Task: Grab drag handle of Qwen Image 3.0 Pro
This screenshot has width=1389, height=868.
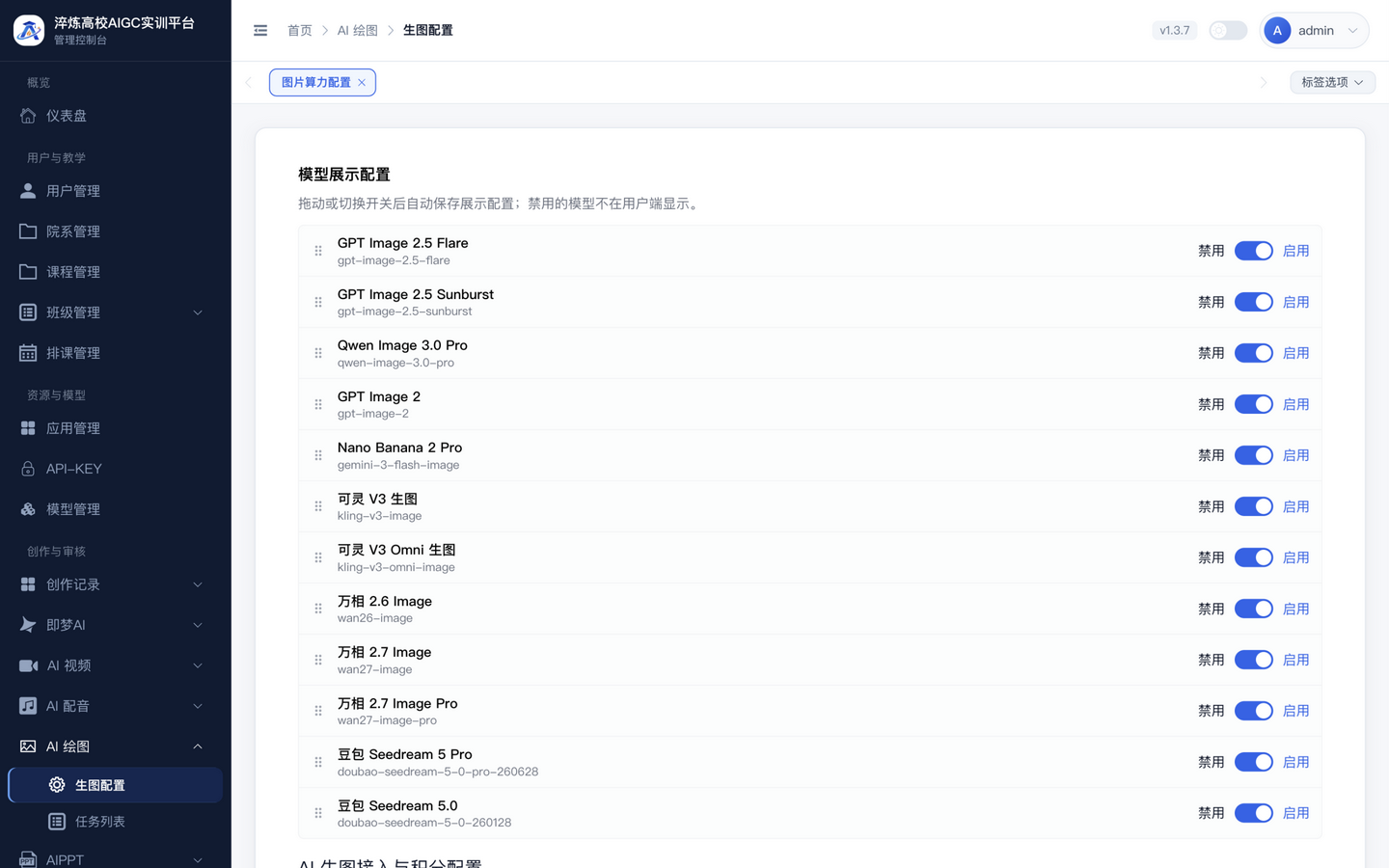Action: 318,353
